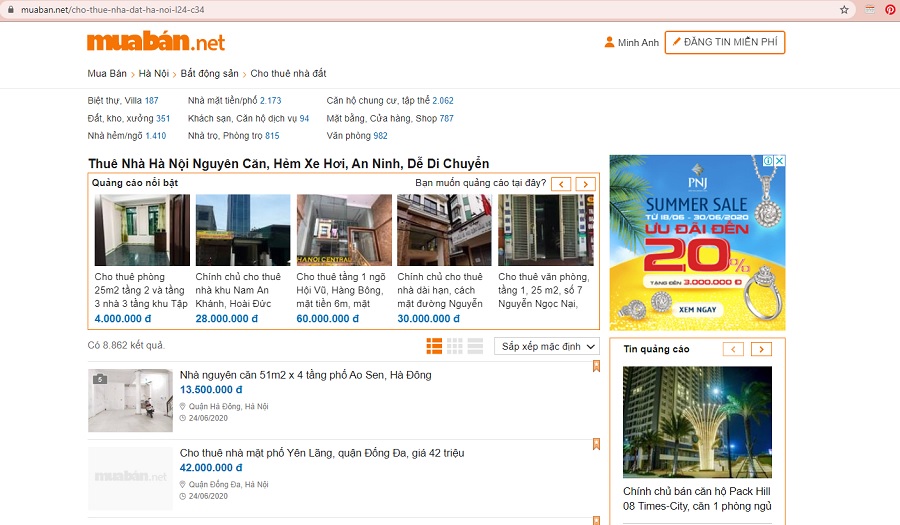Open Nguyễn Ngọc Nại office photo
900x525 pixels.
pyautogui.click(x=545, y=230)
